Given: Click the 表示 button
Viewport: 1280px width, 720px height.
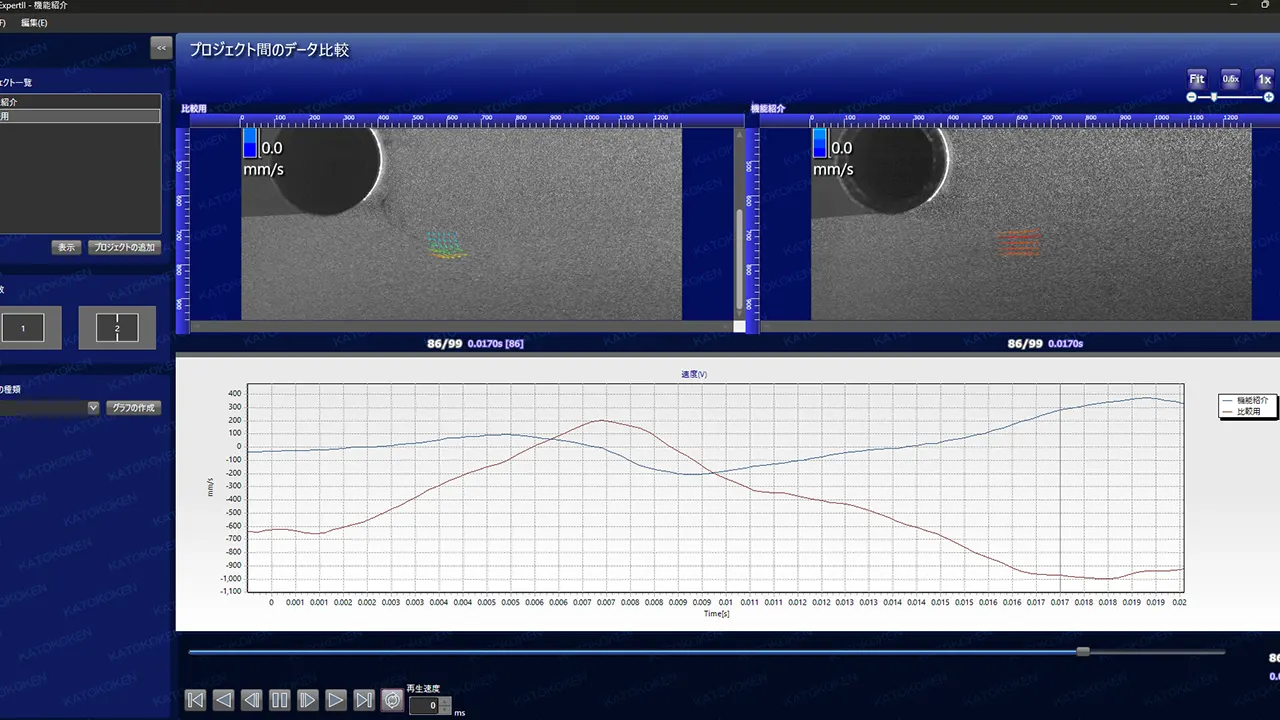Looking at the screenshot, I should click(x=66, y=247).
